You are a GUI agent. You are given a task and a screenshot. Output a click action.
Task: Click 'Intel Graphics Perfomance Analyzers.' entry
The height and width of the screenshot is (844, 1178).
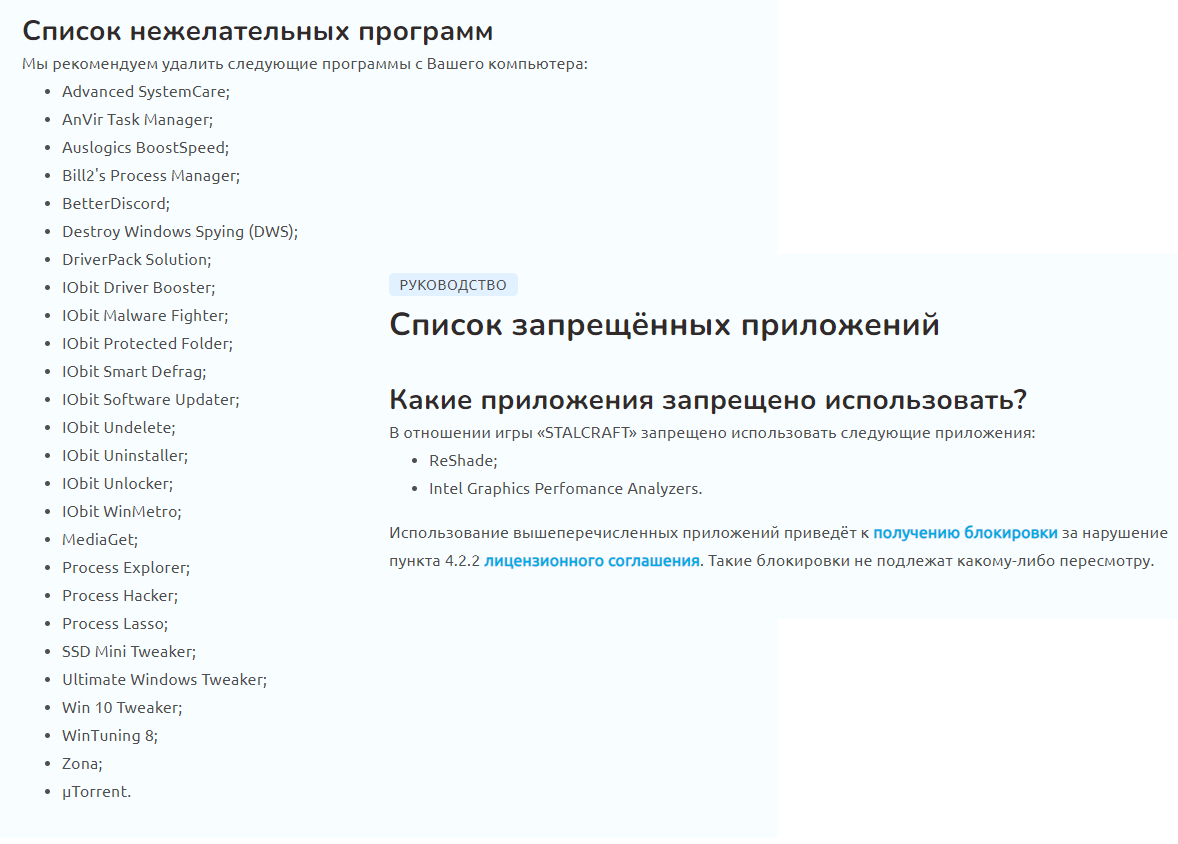coord(565,489)
